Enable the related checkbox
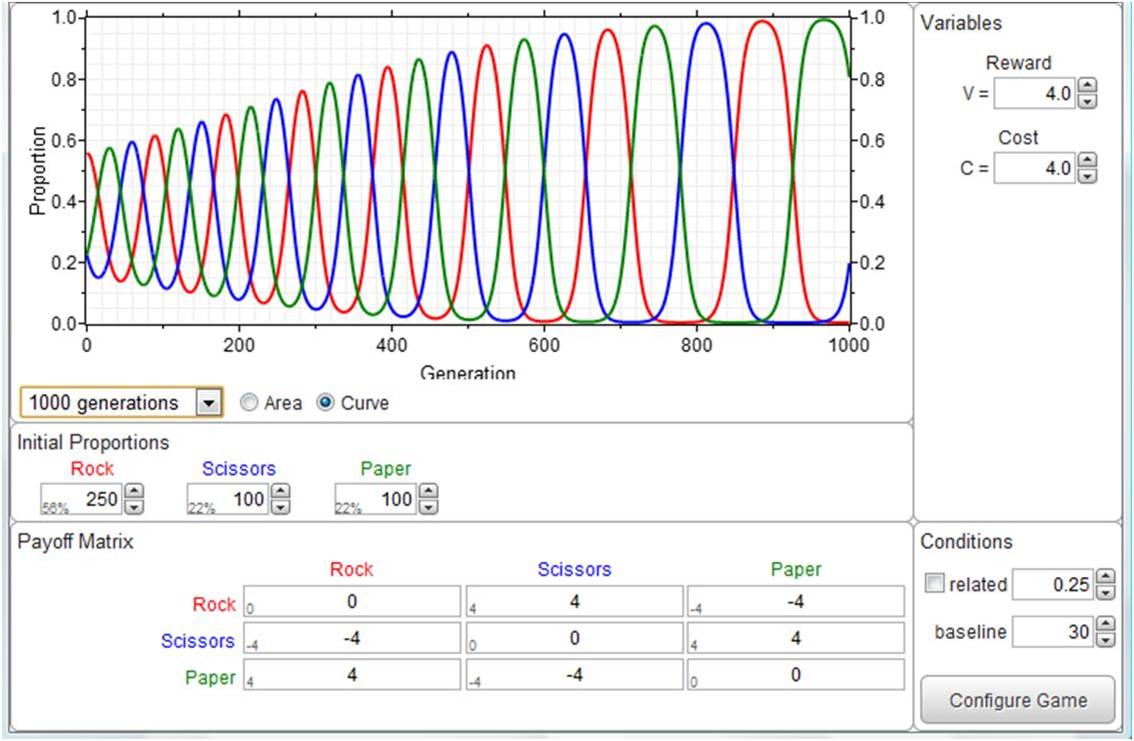This screenshot has width=1134, height=741. [x=934, y=585]
